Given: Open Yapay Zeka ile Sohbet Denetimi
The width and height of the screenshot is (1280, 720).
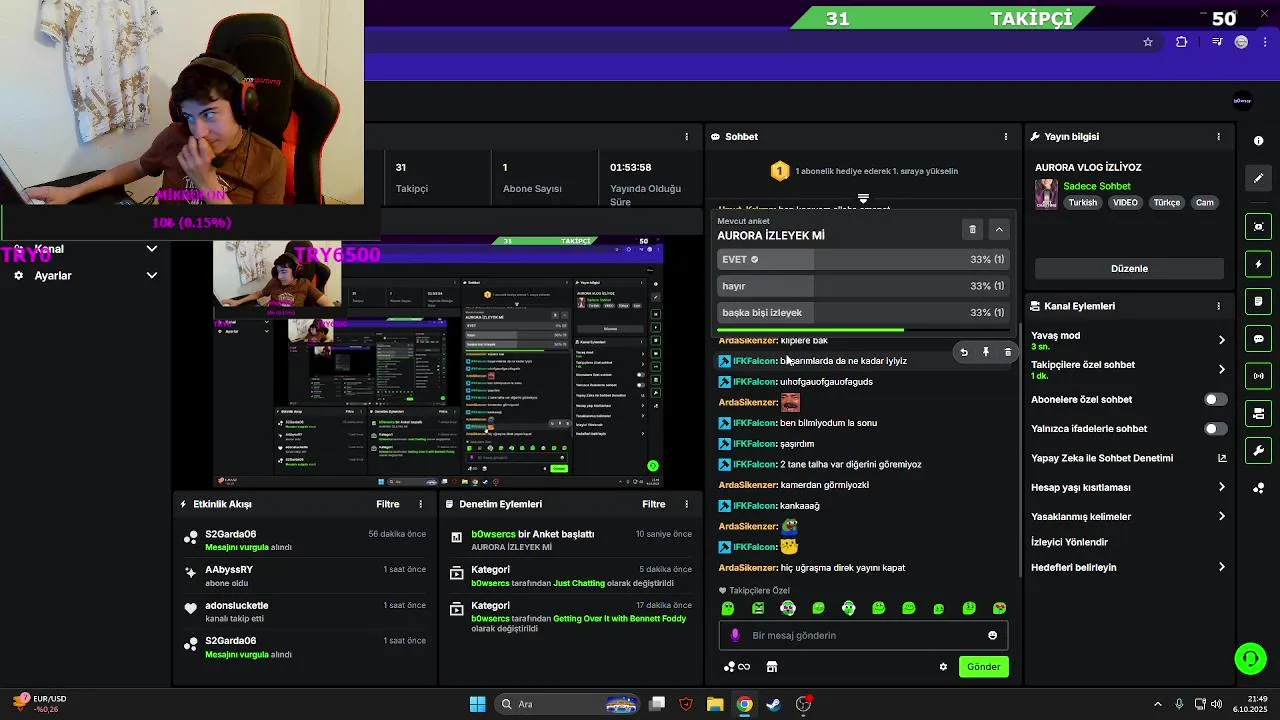Looking at the screenshot, I should click(1128, 458).
